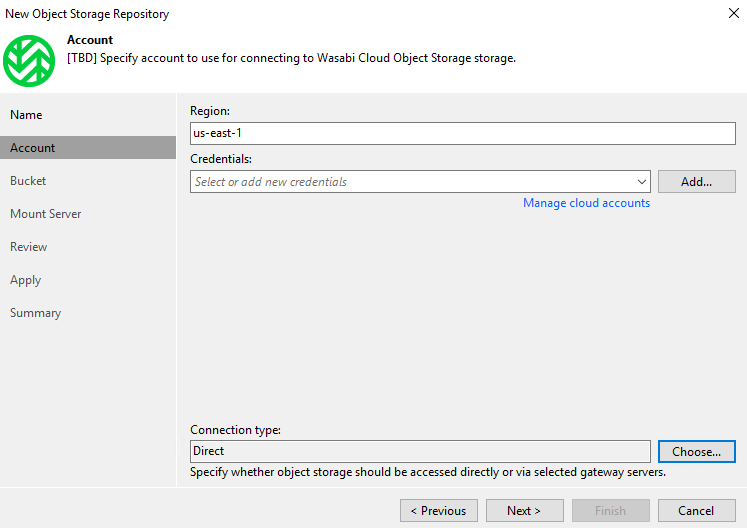The image size is (747, 528).
Task: Open the Select or add new credentials combo box
Action: pyautogui.click(x=420, y=182)
